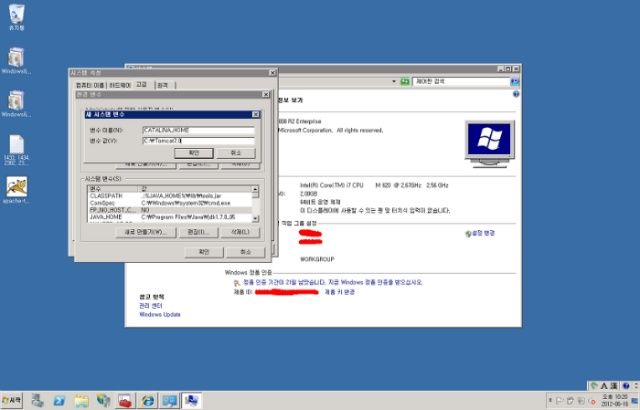Select the CLASSPATH system variable row
640x410 pixels.
pyautogui.click(x=170, y=196)
